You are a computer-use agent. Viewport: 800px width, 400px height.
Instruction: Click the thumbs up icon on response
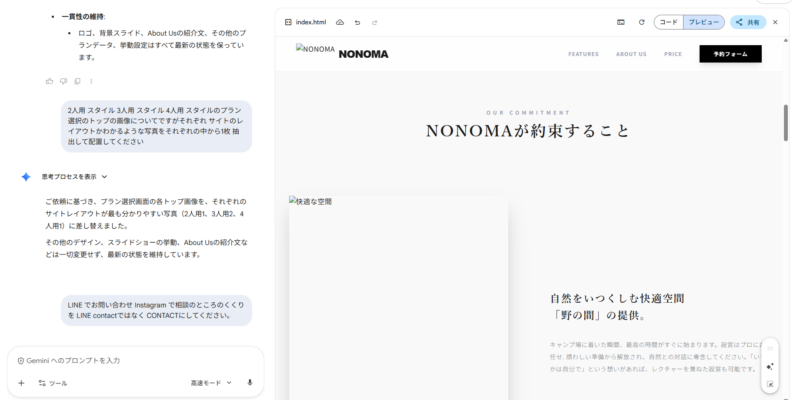point(50,81)
